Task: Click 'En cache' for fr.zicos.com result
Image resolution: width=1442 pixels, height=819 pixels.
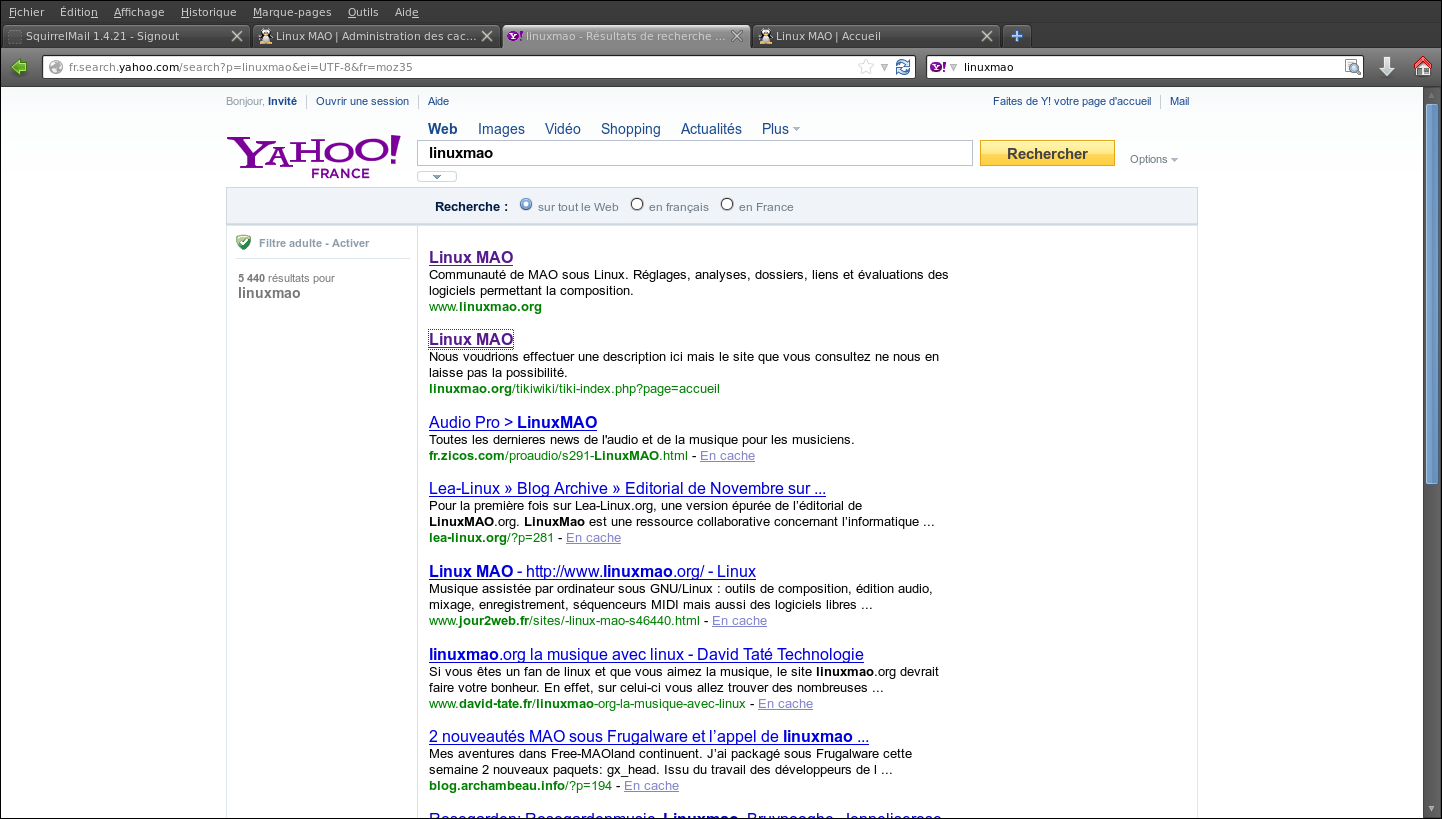Action: 727,455
